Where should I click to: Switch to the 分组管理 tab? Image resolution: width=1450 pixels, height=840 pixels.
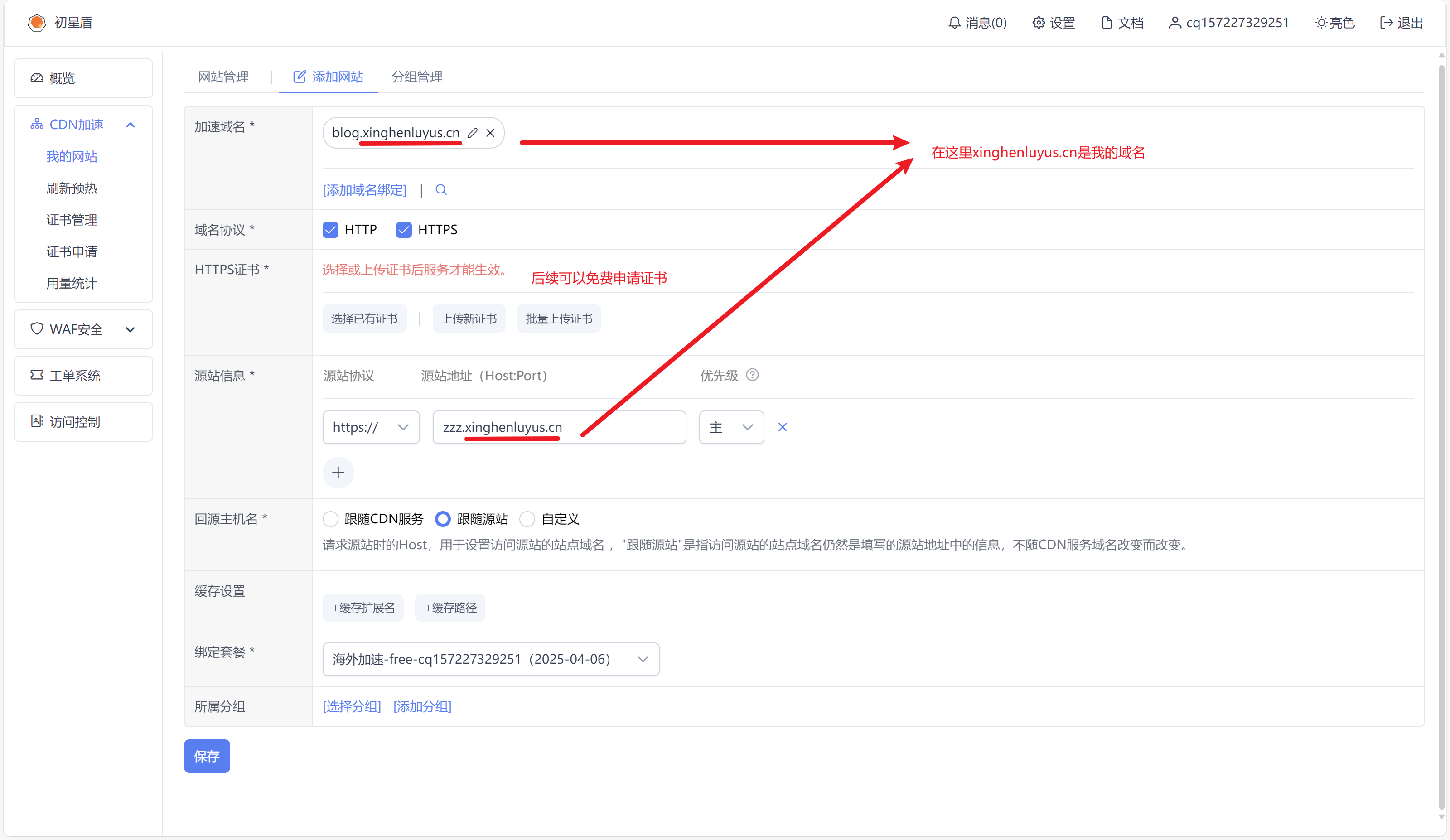pos(417,77)
